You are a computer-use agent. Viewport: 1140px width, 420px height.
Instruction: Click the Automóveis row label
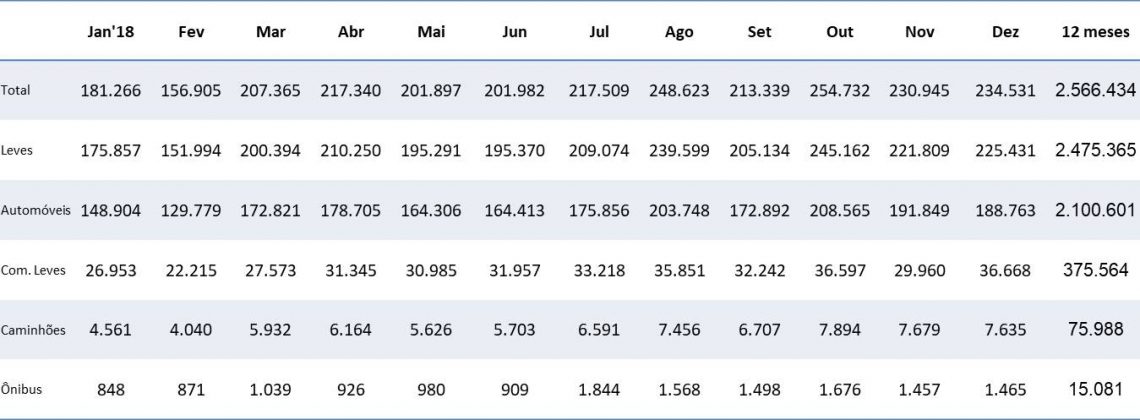click(x=35, y=211)
